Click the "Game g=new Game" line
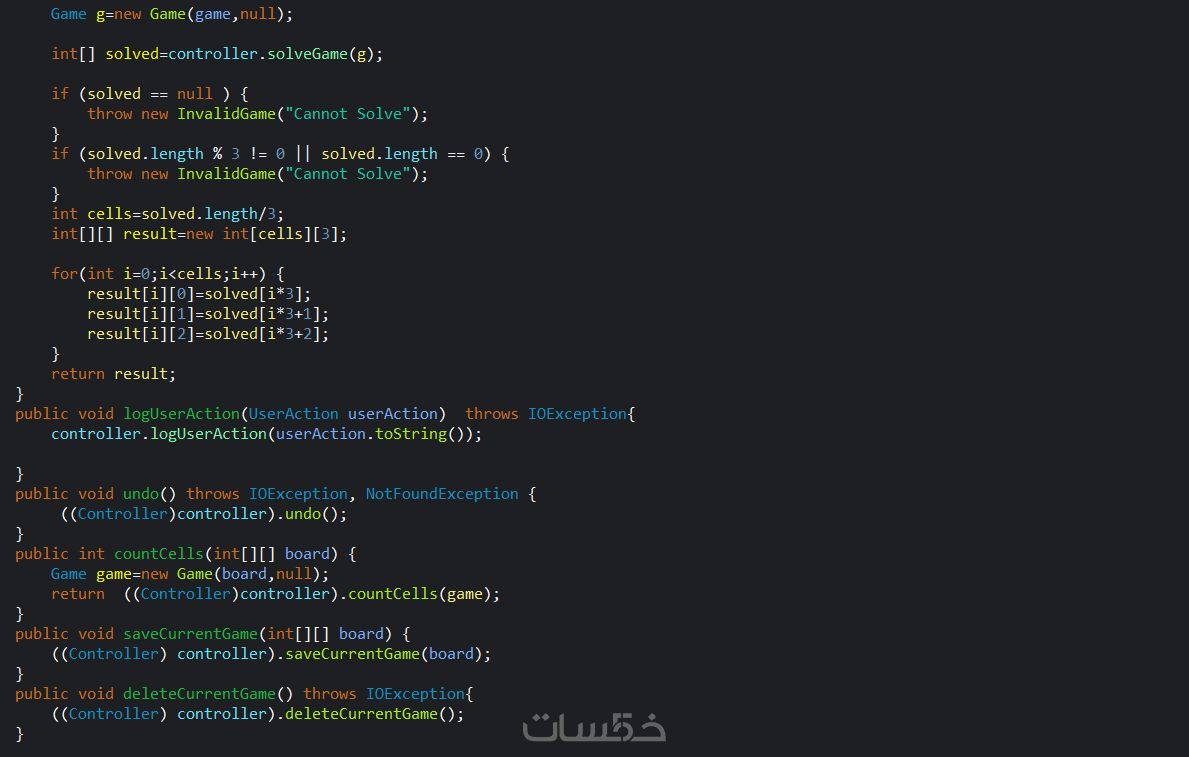The image size is (1189, 757). 172,14
